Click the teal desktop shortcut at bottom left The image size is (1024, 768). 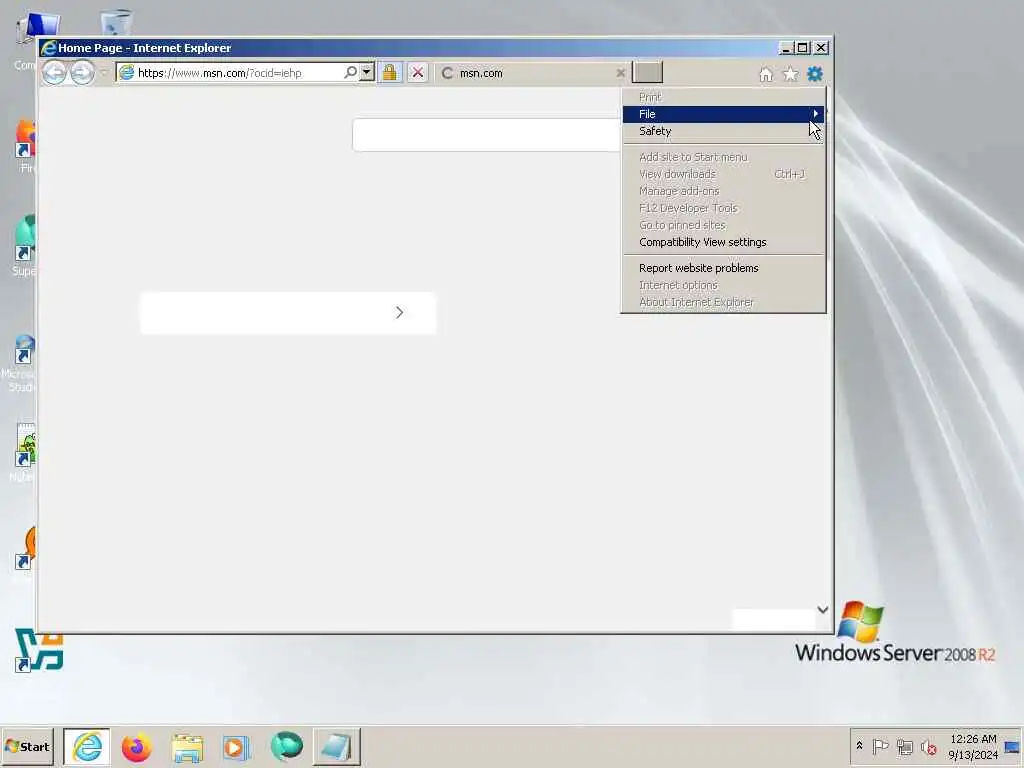point(39,650)
